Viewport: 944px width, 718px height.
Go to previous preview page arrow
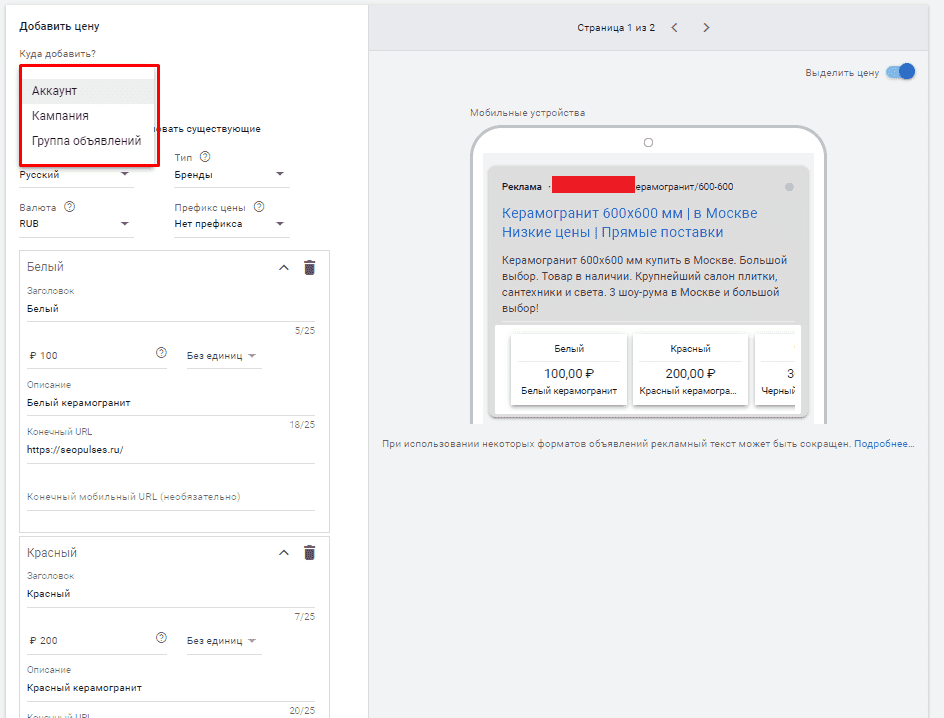click(x=674, y=28)
